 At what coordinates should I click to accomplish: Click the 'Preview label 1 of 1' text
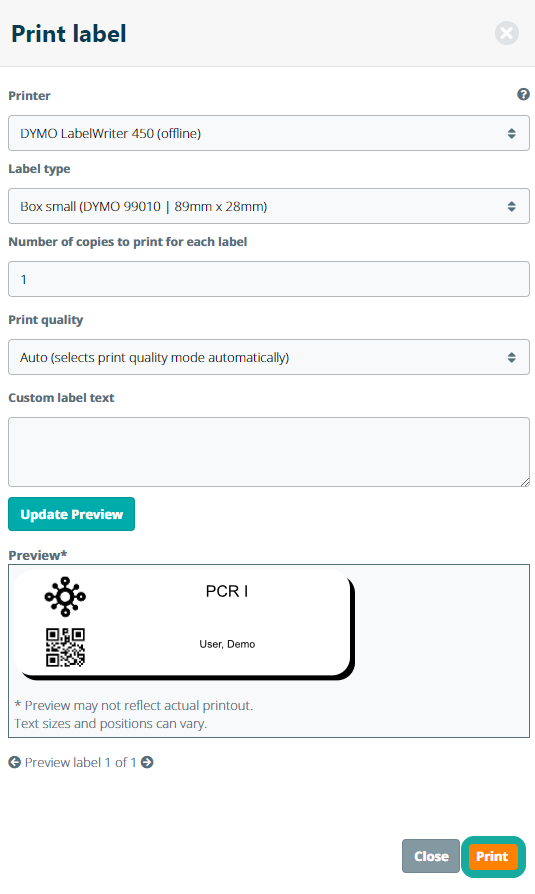point(80,762)
